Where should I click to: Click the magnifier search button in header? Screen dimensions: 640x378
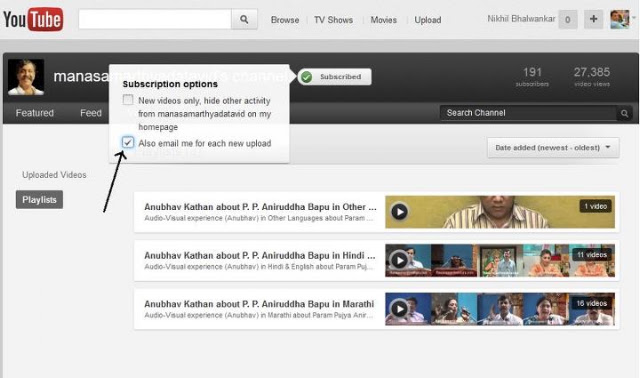(244, 19)
